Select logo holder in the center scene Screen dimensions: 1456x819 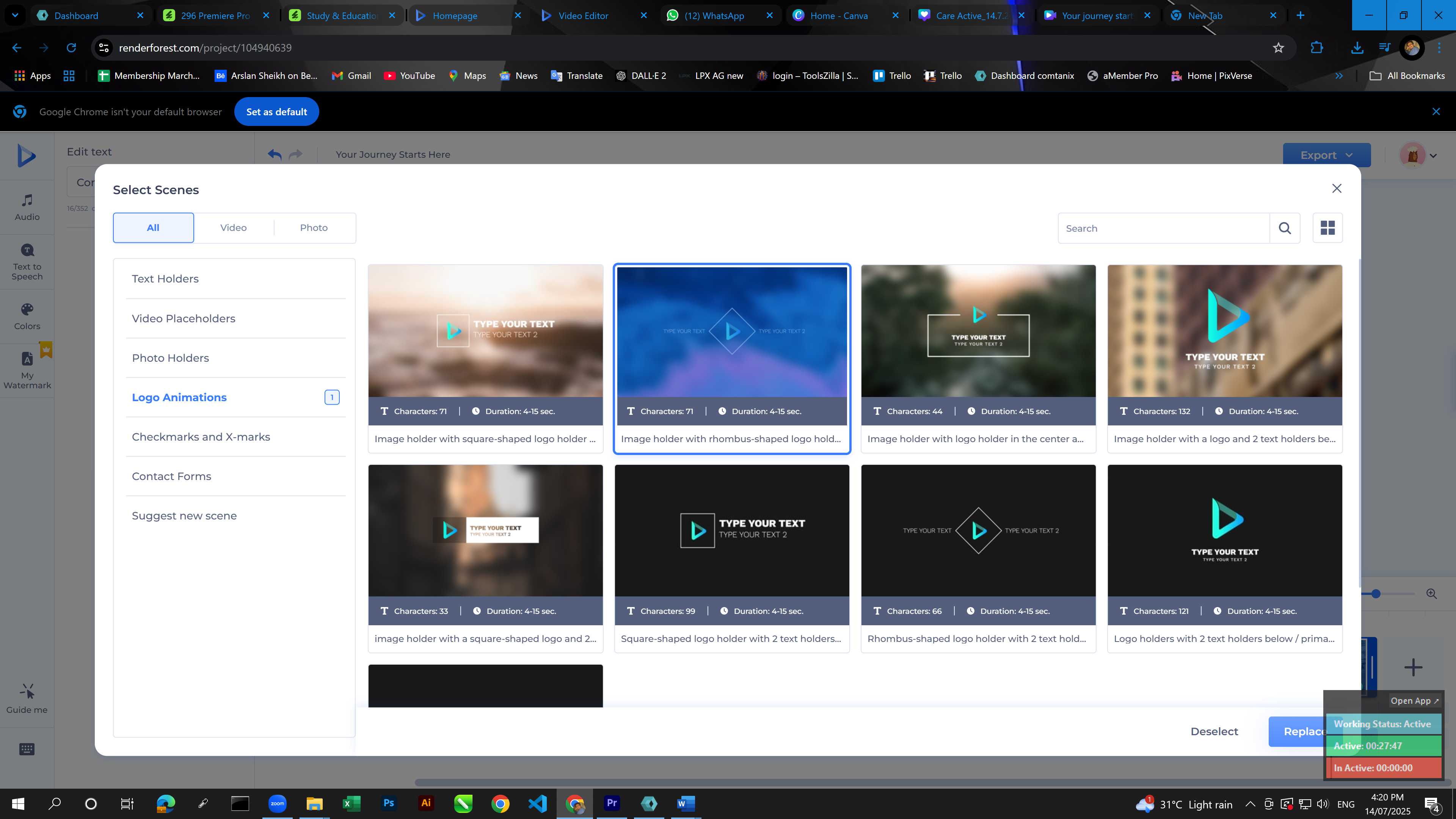click(x=978, y=359)
